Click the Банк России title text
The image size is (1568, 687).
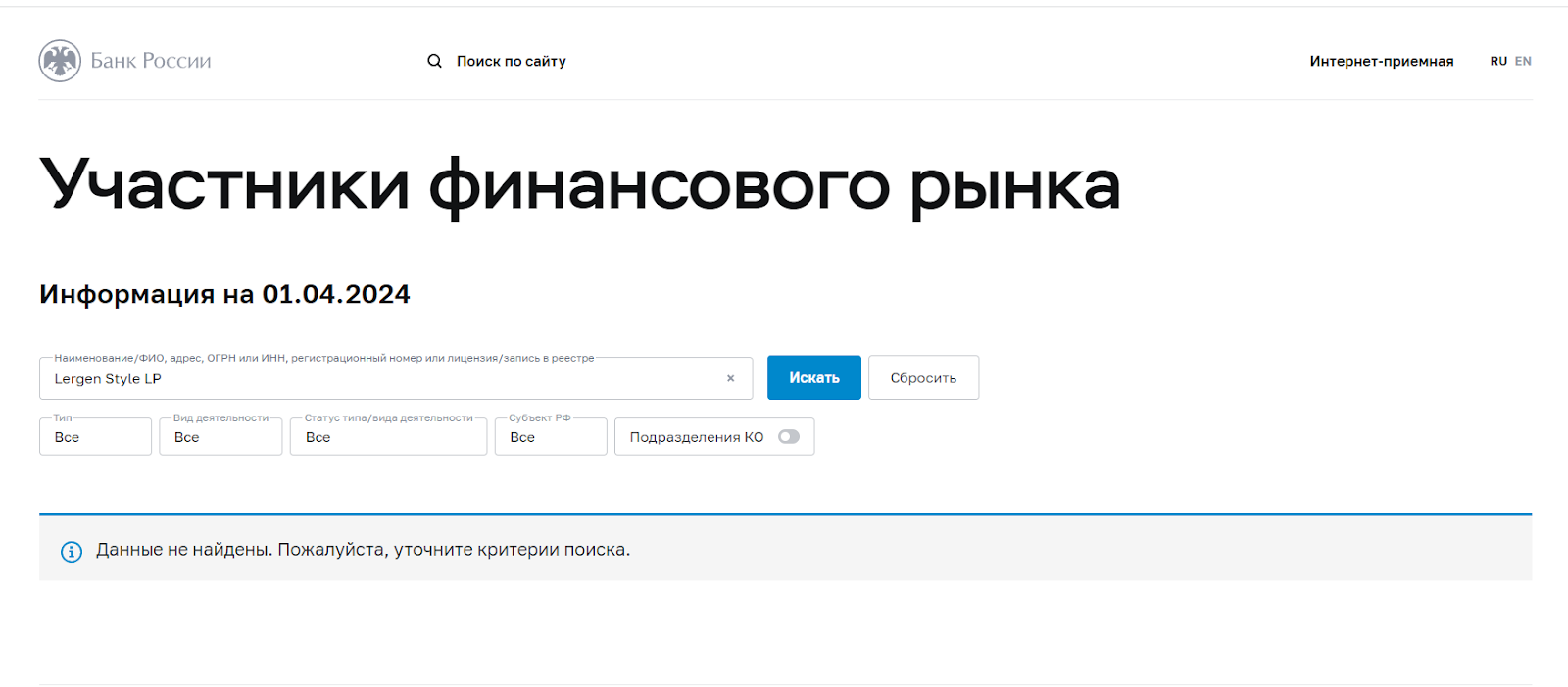151,61
